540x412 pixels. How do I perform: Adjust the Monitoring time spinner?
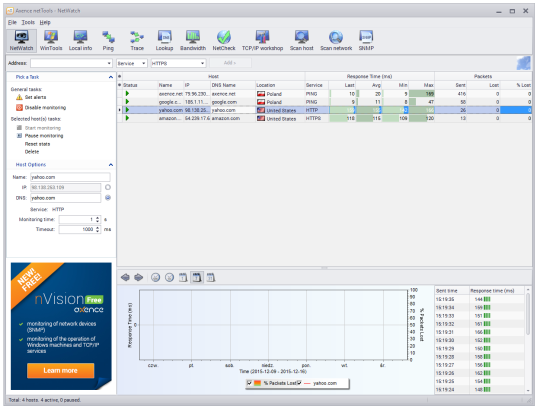(x=98, y=219)
